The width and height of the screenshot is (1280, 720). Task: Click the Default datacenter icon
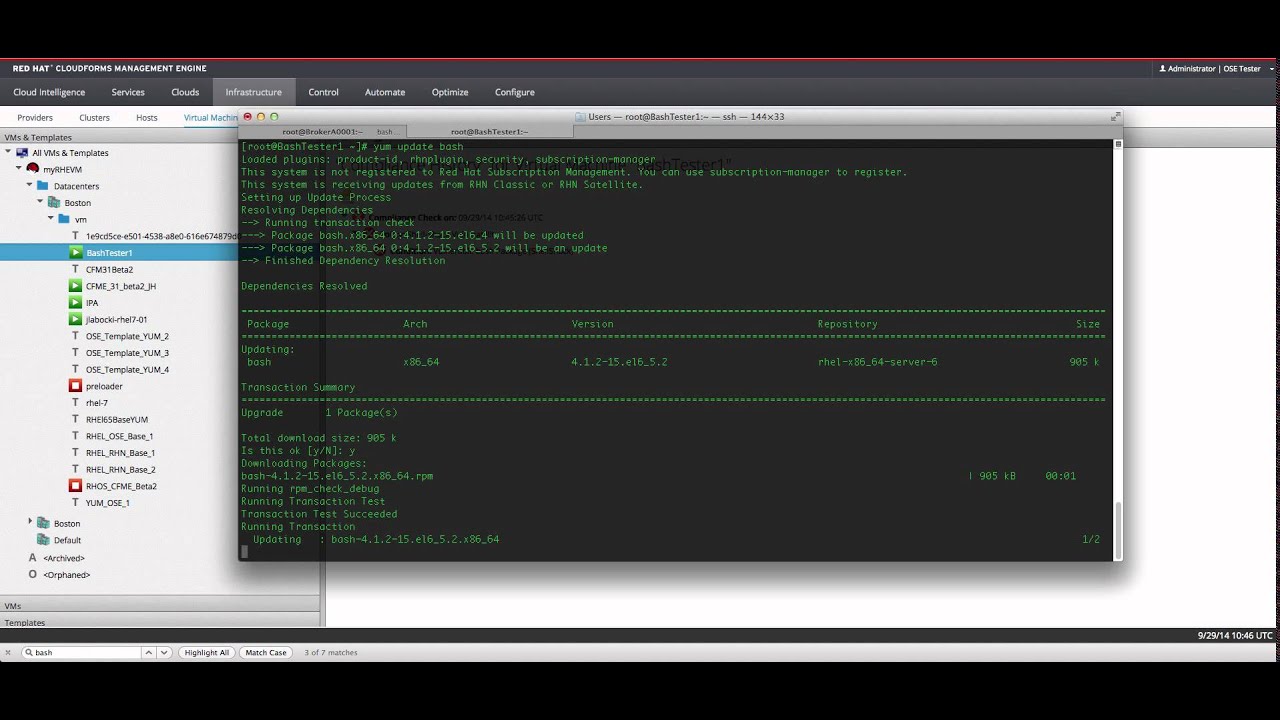[x=43, y=540]
